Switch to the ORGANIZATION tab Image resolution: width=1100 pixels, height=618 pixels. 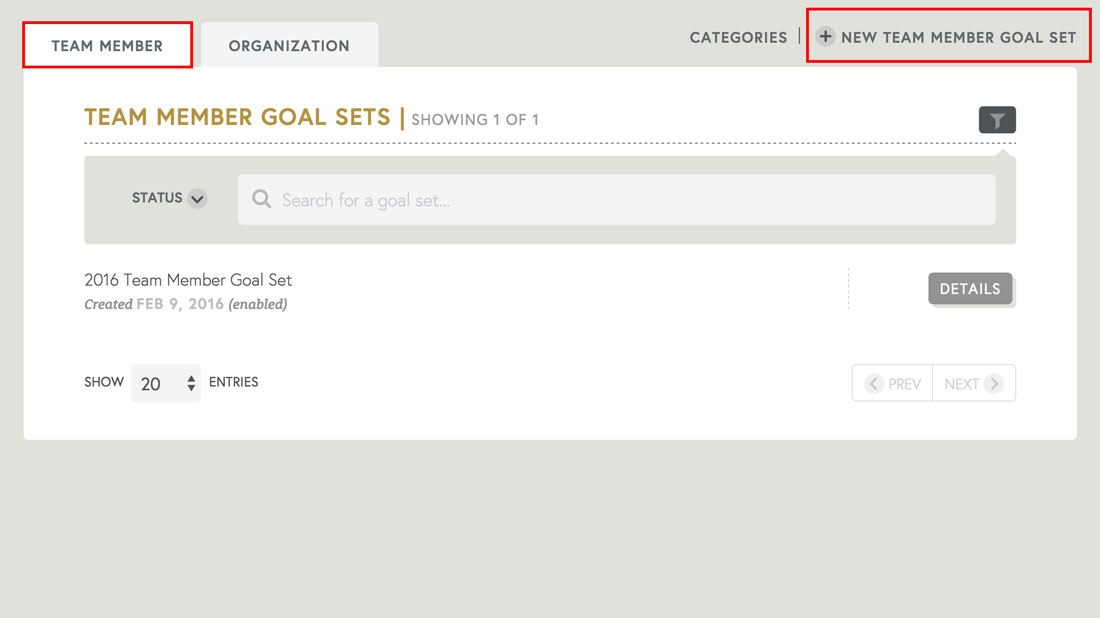click(x=289, y=45)
